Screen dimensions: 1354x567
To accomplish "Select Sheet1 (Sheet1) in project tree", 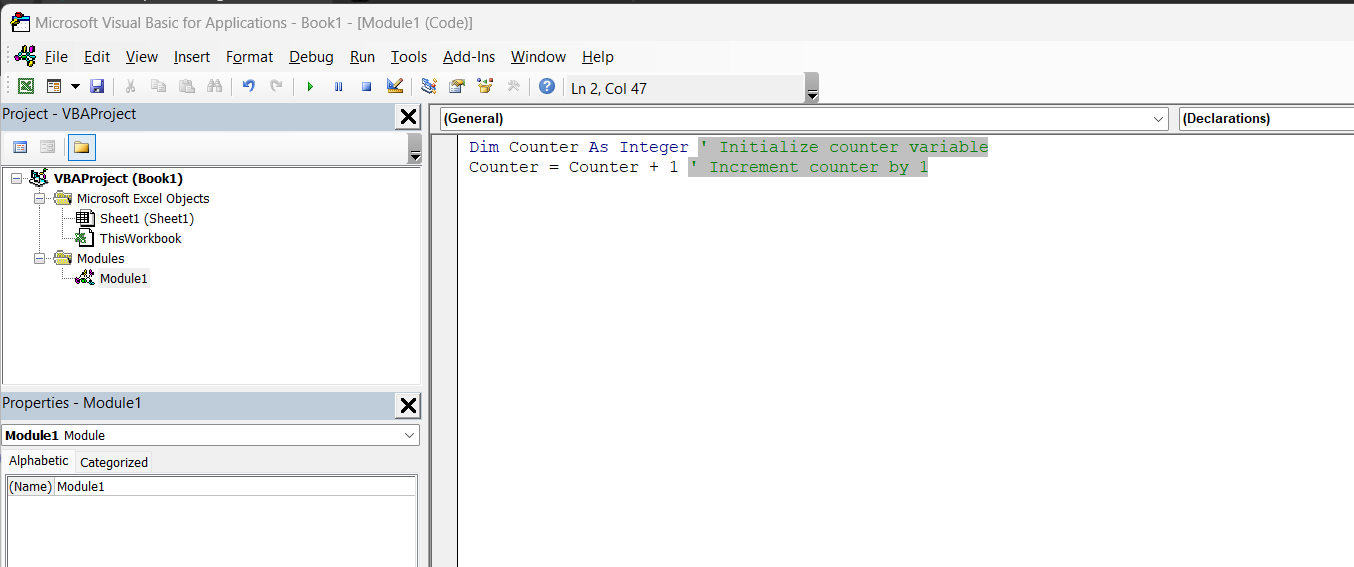I will click(146, 218).
